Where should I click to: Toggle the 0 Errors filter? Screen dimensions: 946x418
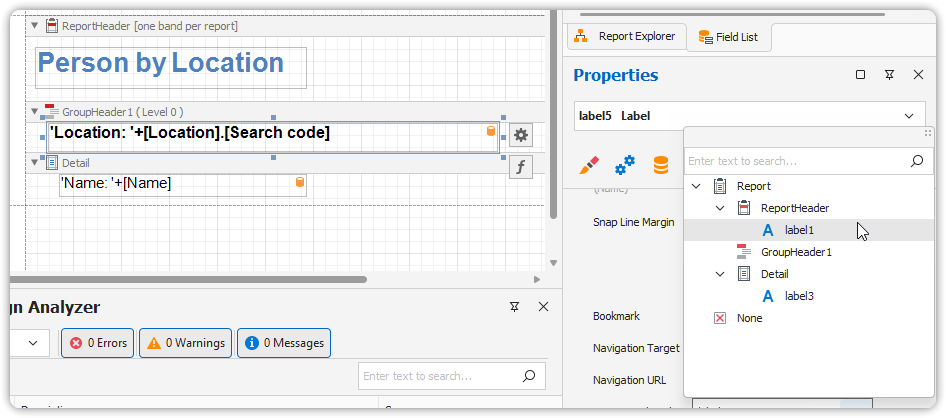98,343
